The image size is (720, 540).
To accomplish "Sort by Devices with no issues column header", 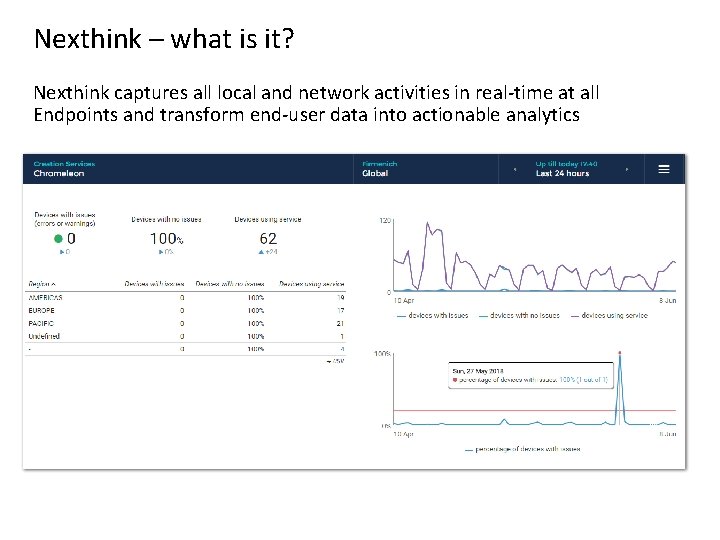I will [x=230, y=284].
